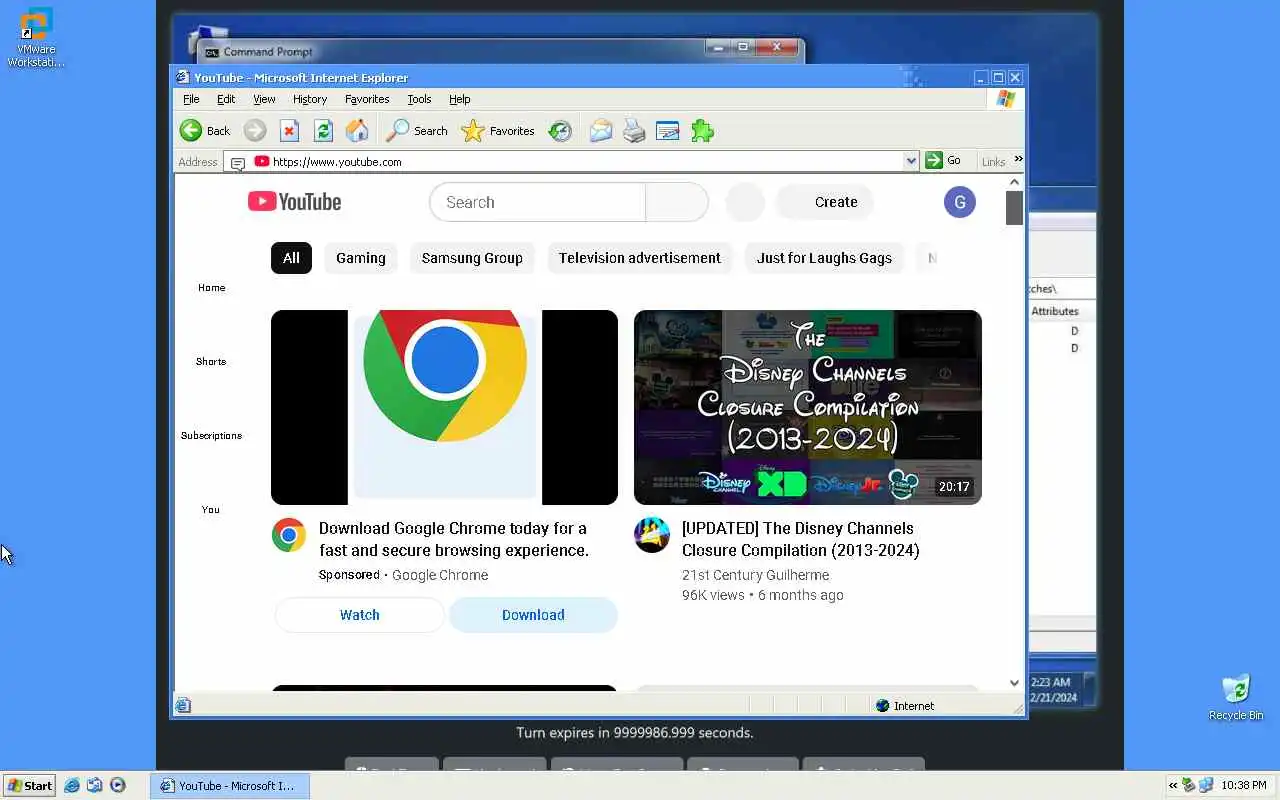Select the All filter chip
The image size is (1280, 800).
click(291, 258)
